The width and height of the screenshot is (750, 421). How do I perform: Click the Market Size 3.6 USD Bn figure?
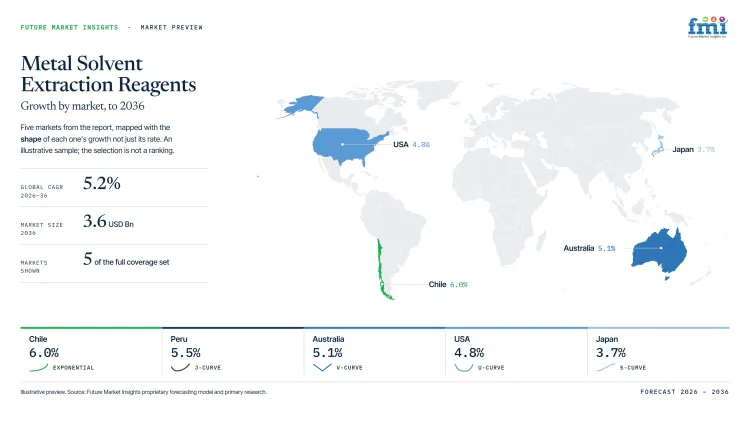(108, 222)
